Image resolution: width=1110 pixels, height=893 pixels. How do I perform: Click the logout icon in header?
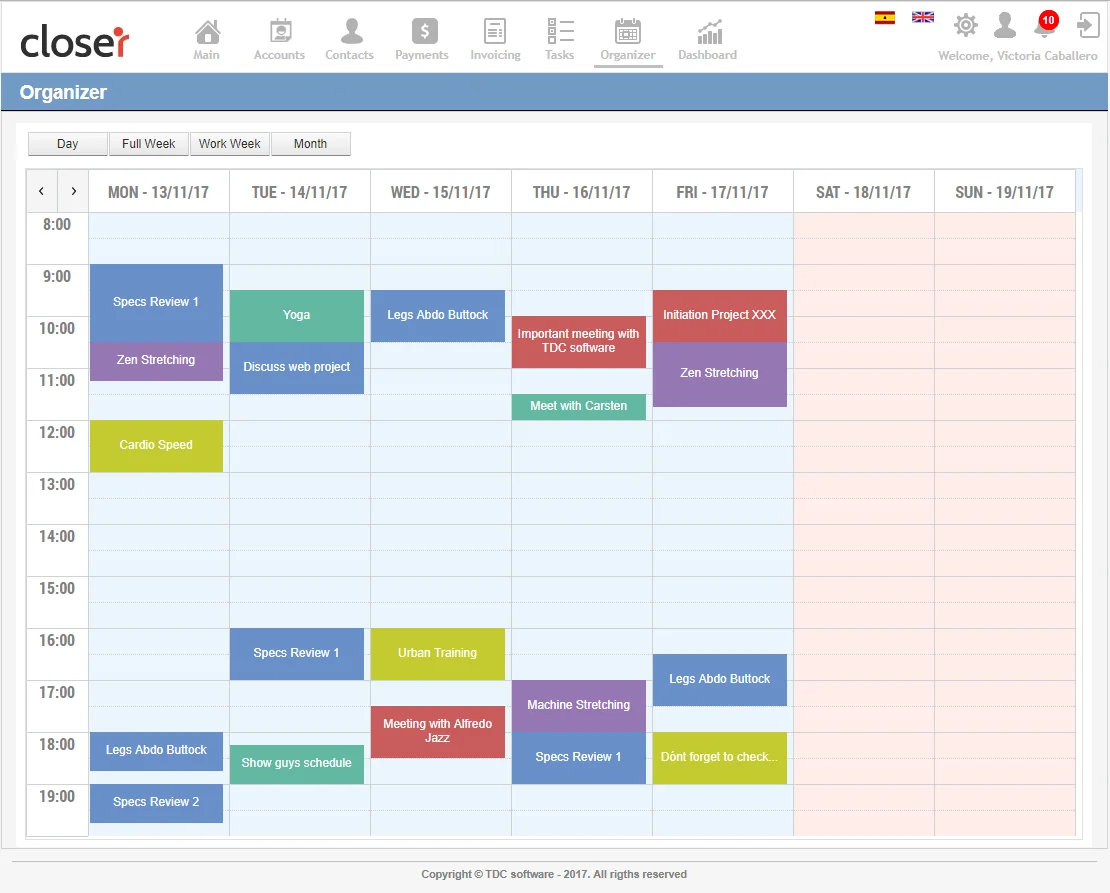tap(1088, 25)
